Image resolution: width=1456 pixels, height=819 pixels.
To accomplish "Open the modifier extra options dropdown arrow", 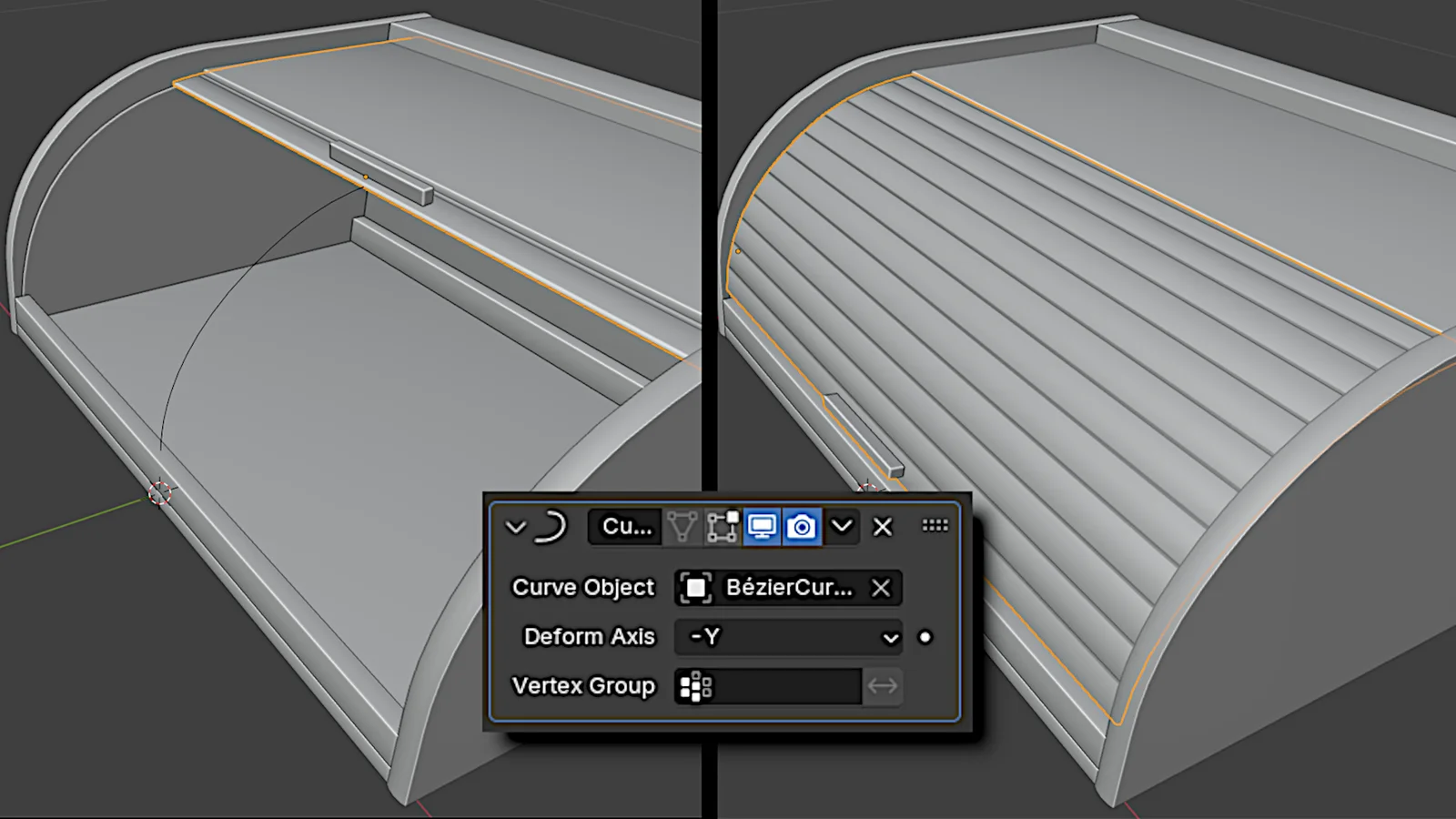I will tap(842, 527).
